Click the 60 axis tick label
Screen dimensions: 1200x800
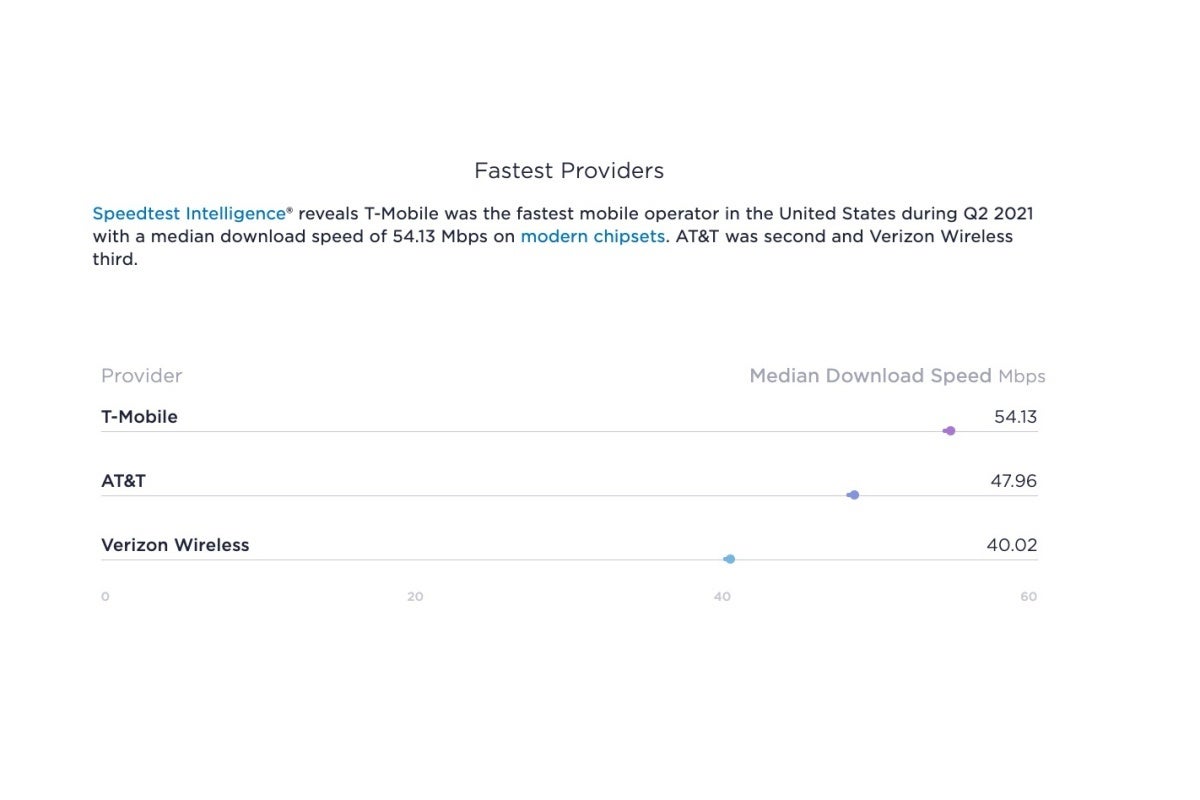(1028, 597)
